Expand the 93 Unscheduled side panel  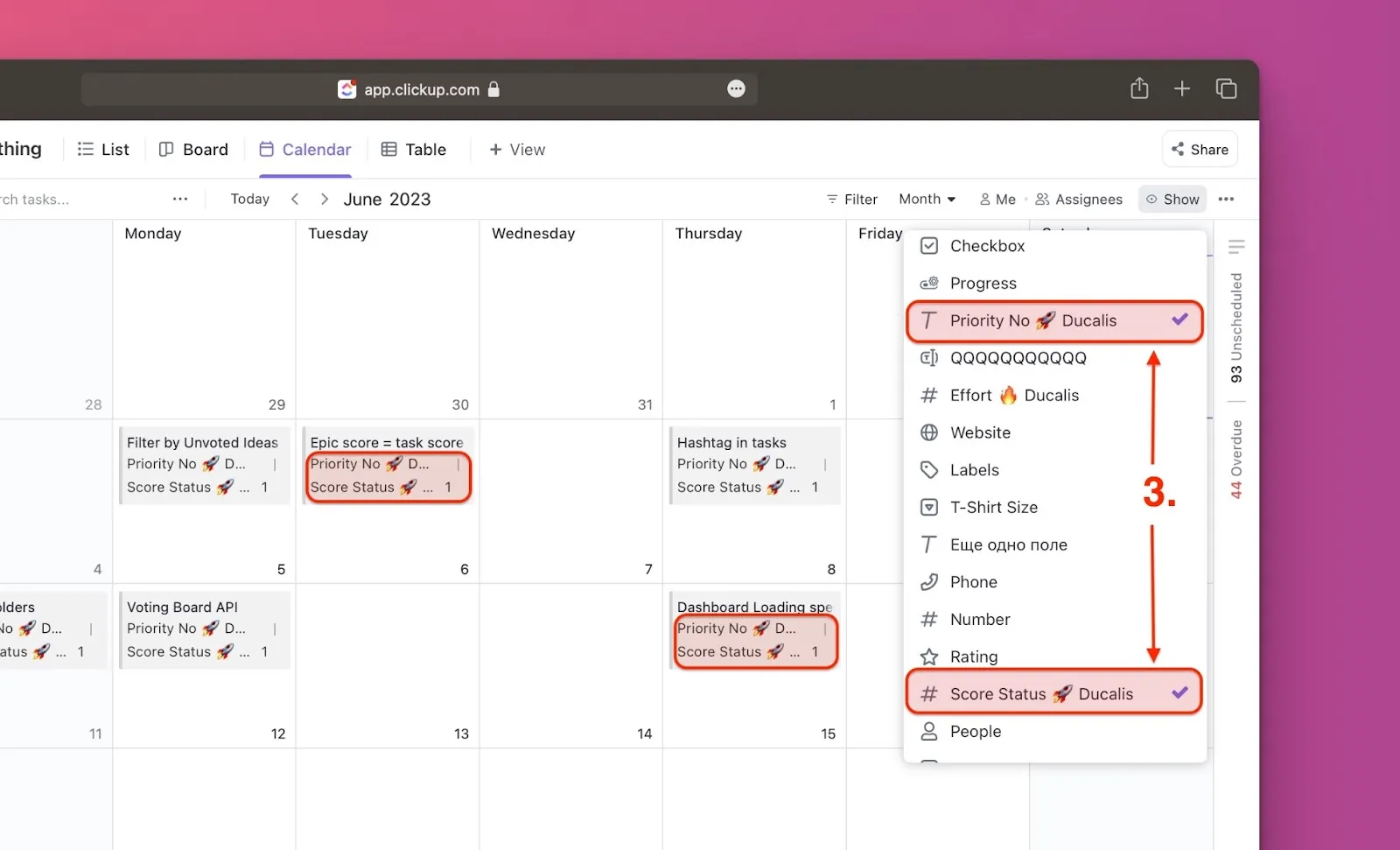coord(1235,327)
